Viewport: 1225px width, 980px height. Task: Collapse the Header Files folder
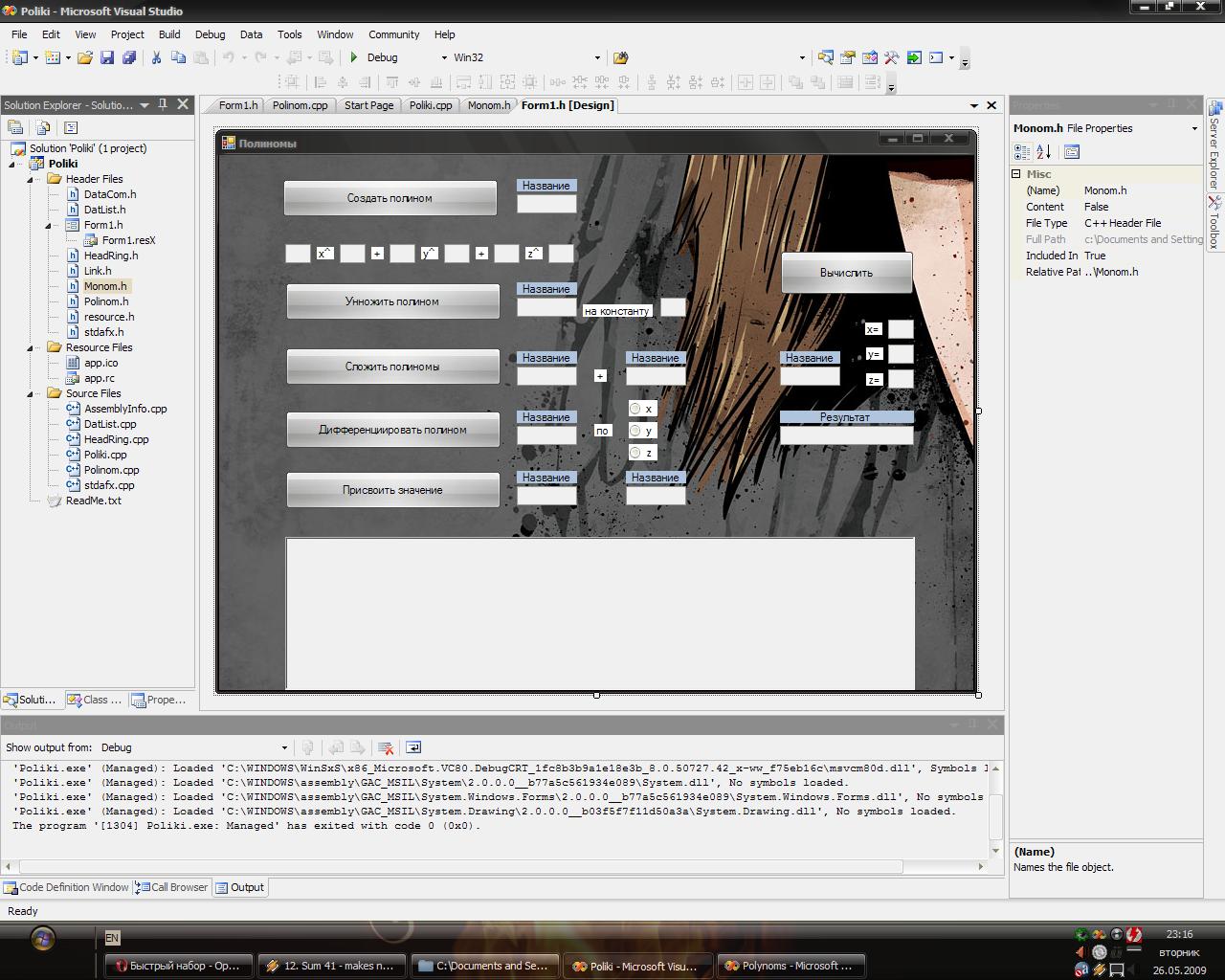point(30,179)
